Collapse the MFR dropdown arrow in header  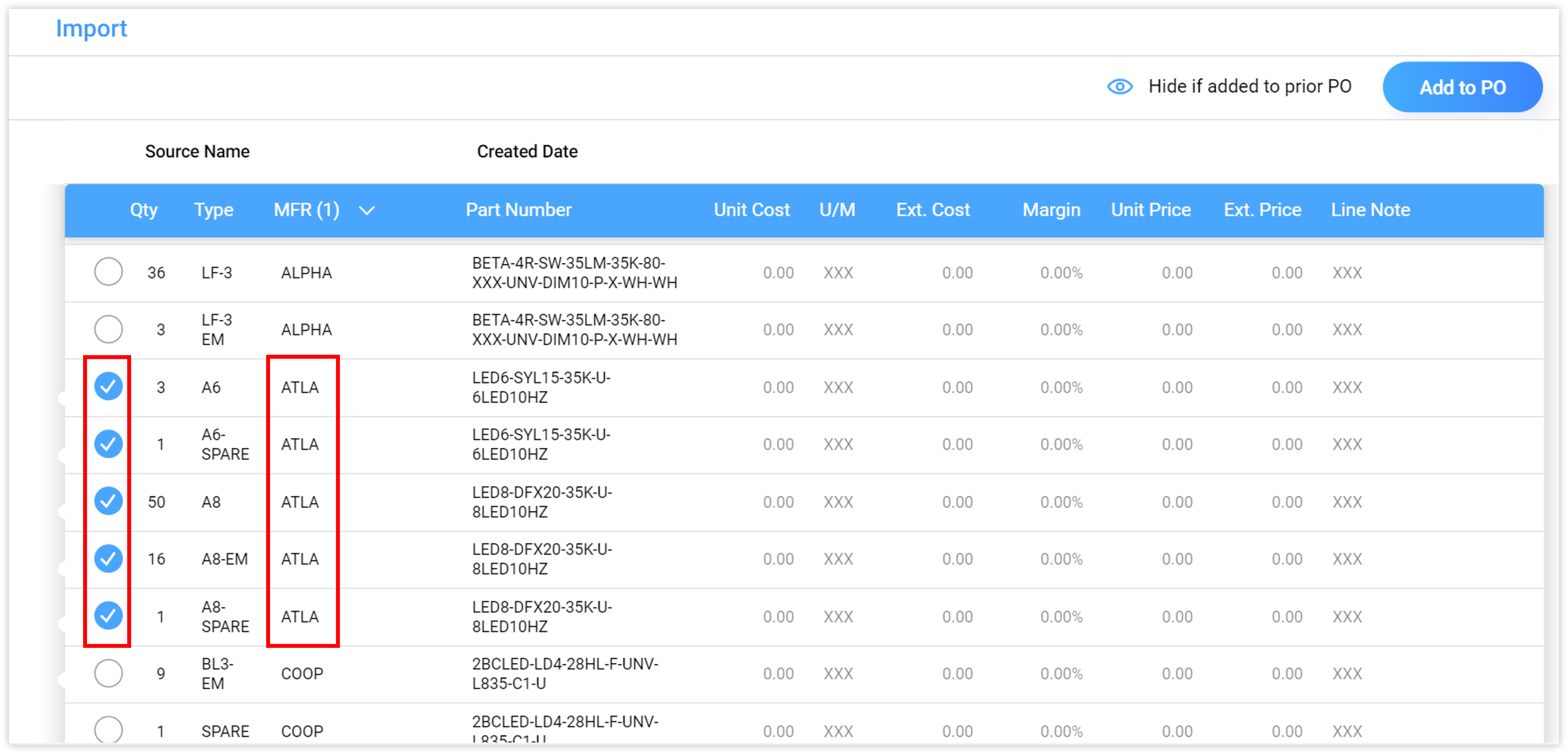367,211
